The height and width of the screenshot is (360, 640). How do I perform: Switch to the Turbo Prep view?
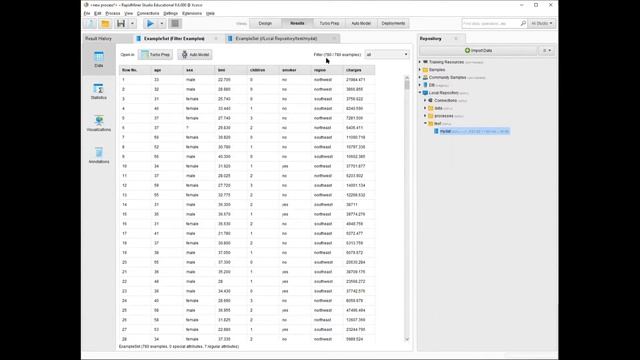(329, 23)
